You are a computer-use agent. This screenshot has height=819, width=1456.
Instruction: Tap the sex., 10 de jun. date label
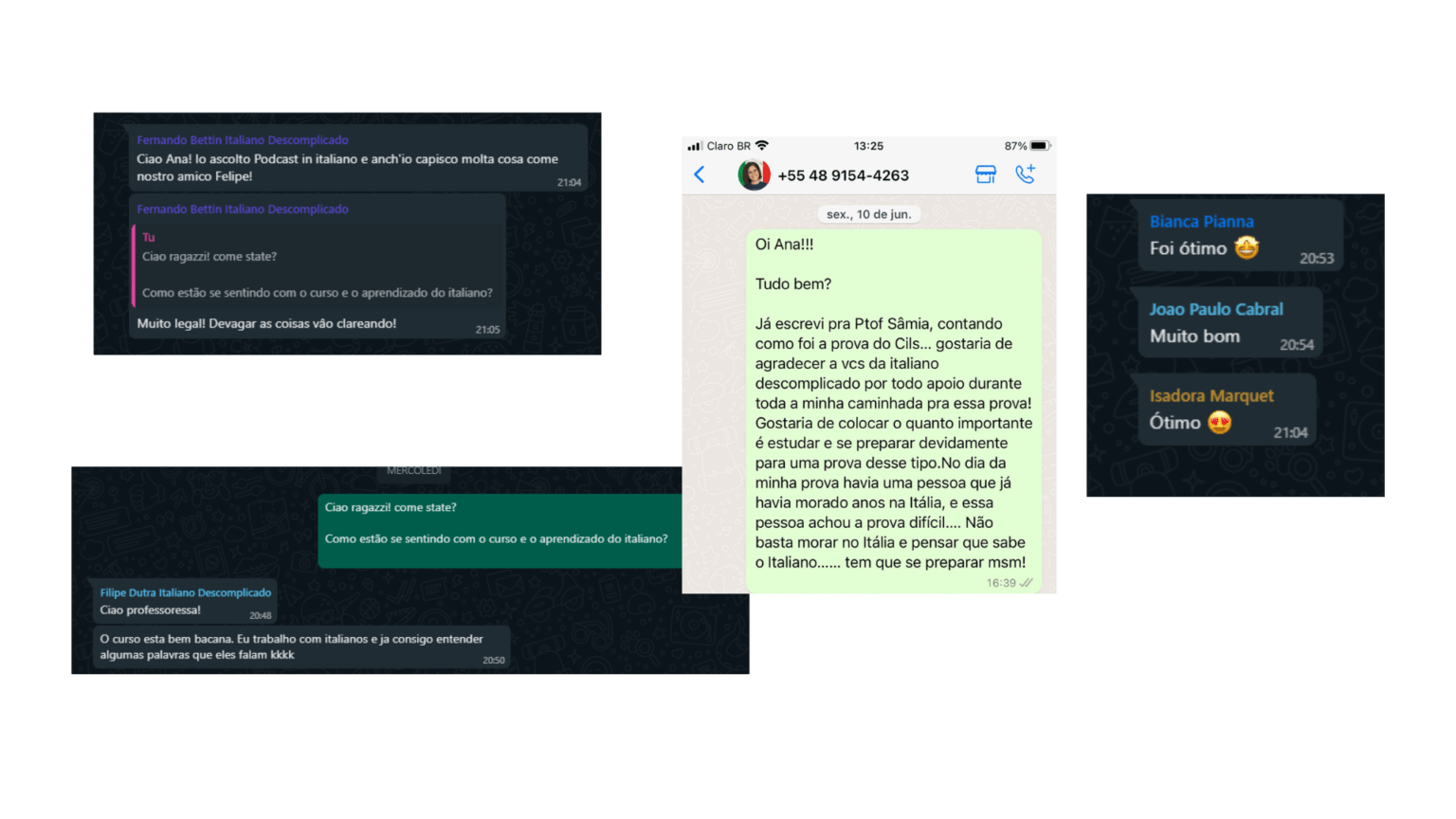point(868,214)
